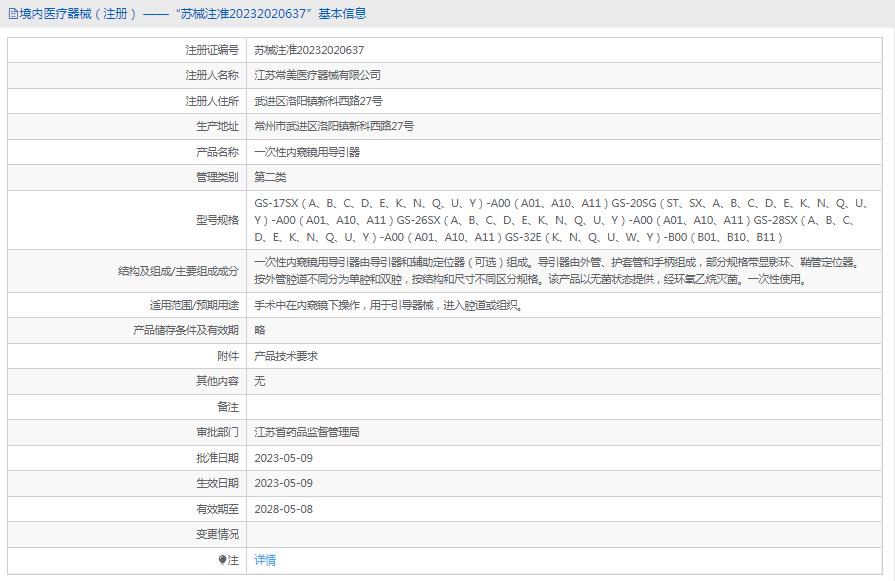Click the 审批部门 label
Screen dimensions: 895x581
217,432
